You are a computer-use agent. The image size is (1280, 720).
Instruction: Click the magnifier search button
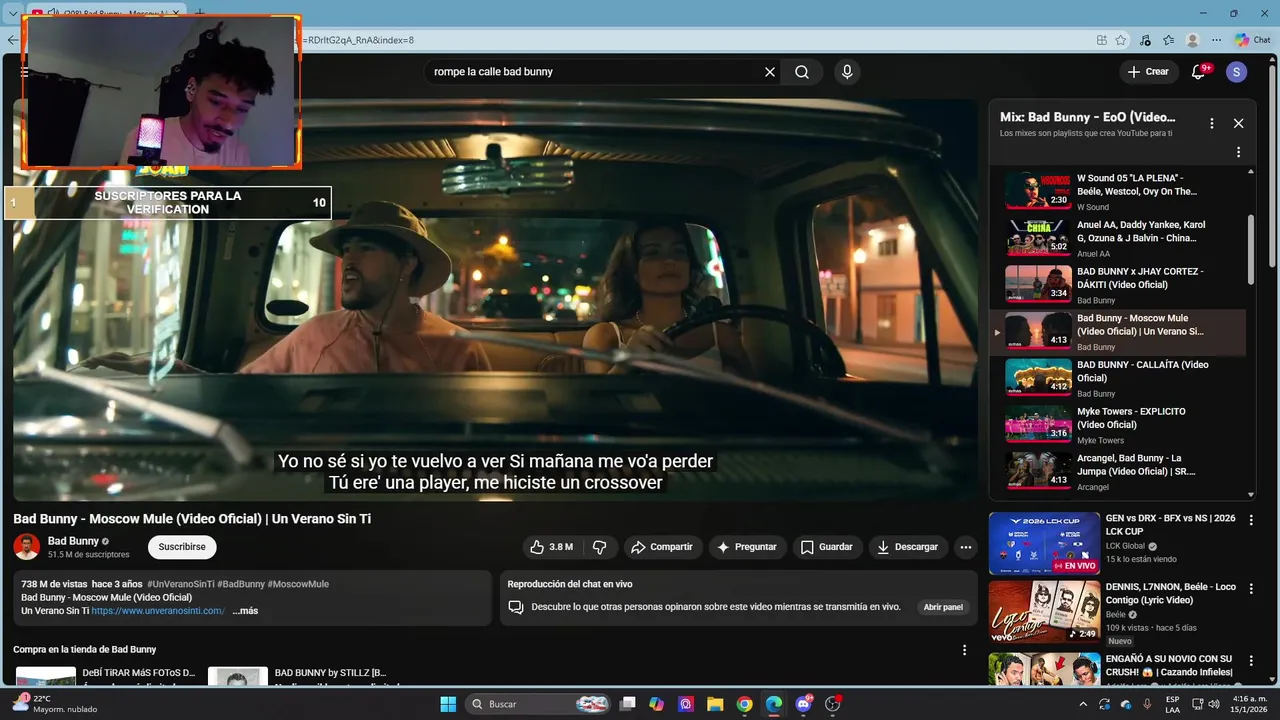pyautogui.click(x=802, y=72)
